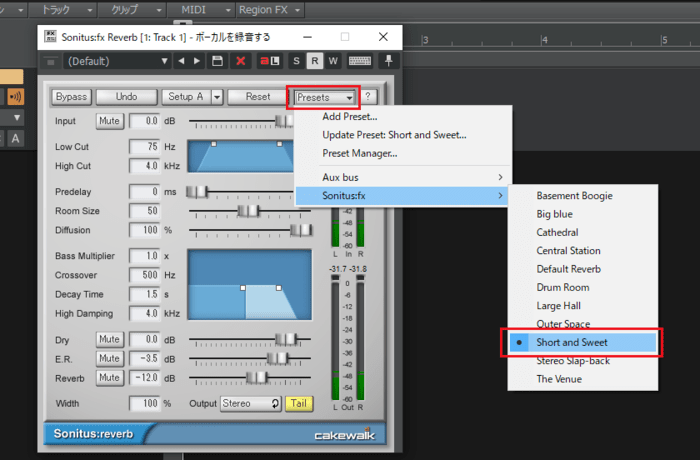Expand the Aux bus submenu
Viewport: 700px width, 460px height.
tap(403, 177)
